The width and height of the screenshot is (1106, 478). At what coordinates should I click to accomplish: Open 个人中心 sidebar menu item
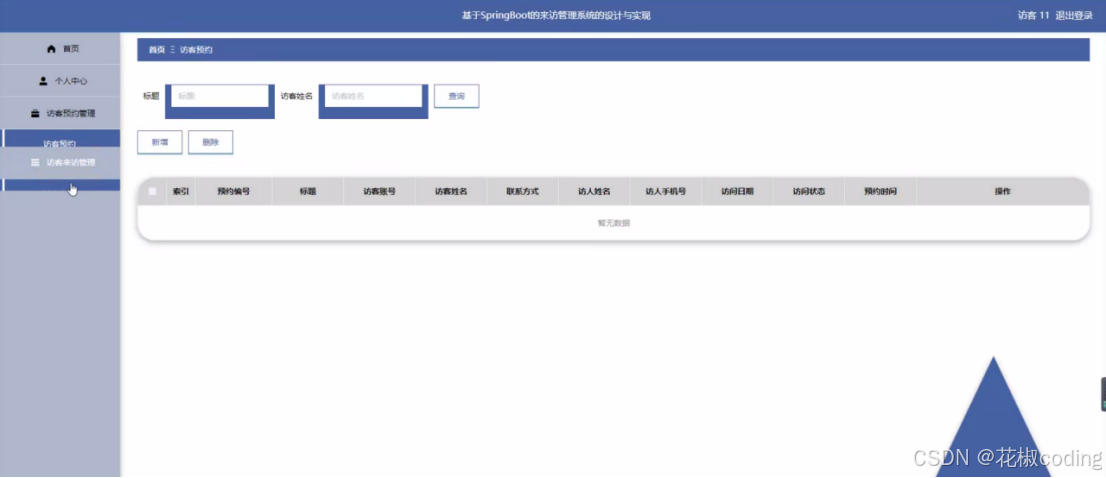[x=60, y=81]
